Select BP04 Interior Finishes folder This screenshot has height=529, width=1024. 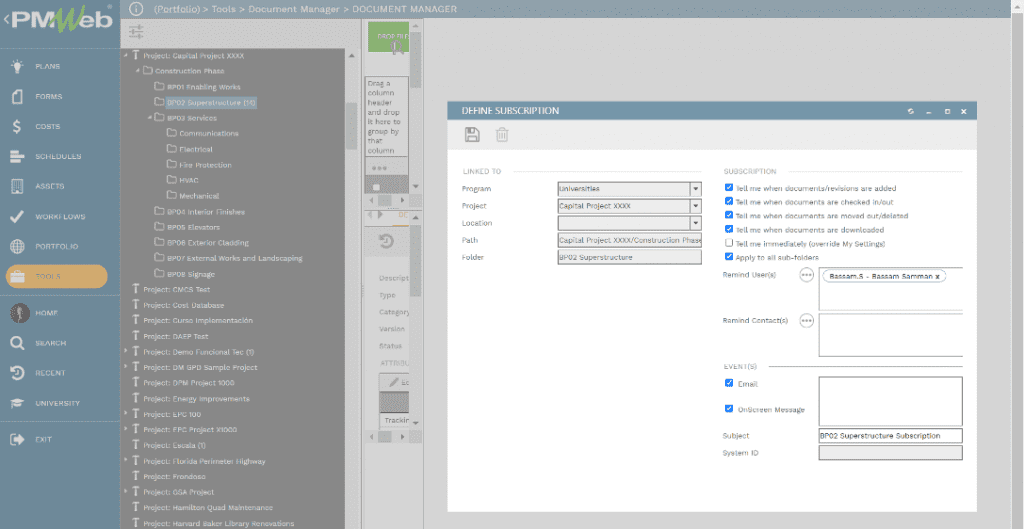click(x=206, y=212)
